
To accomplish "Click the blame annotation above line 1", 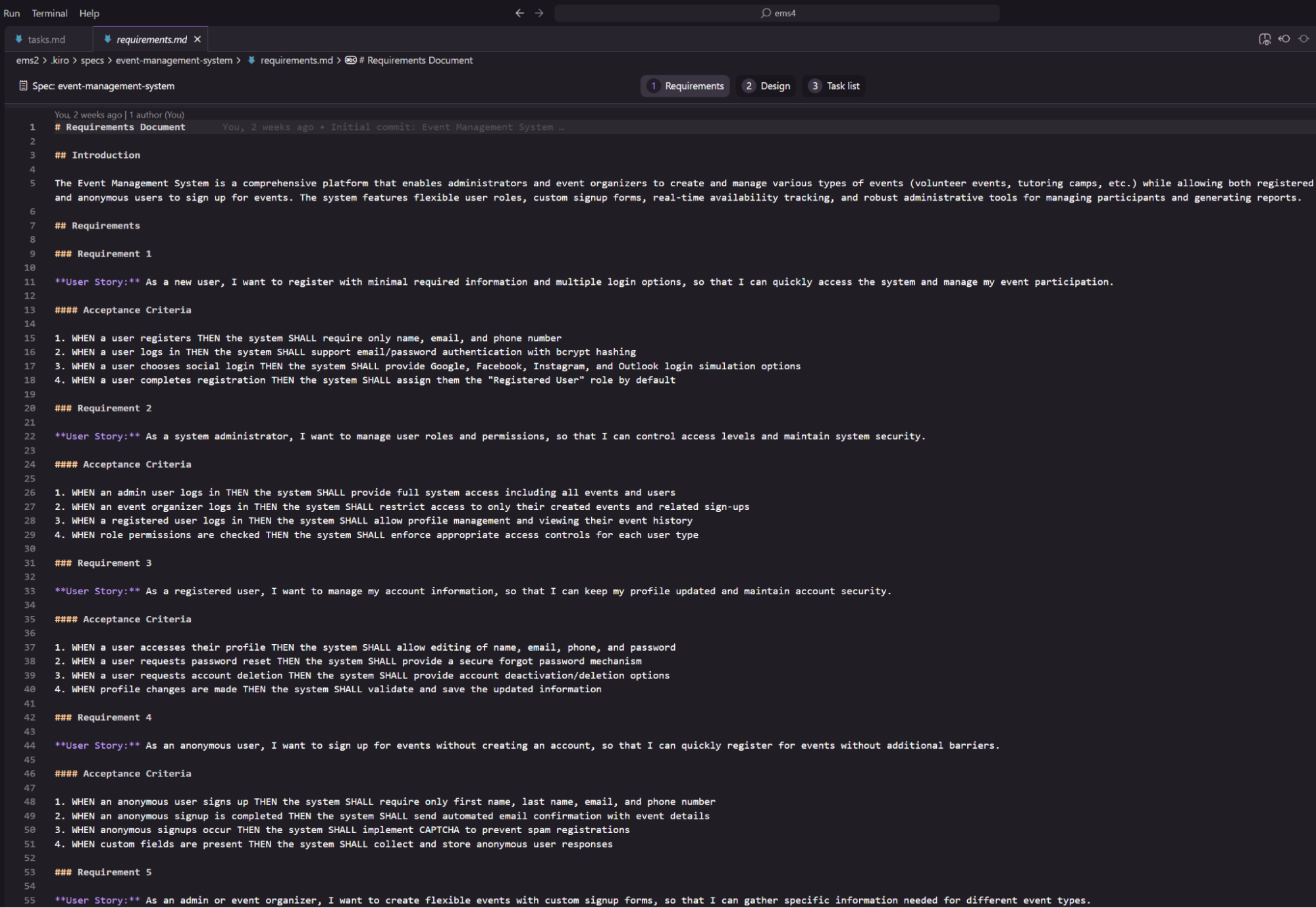I will [x=119, y=114].
